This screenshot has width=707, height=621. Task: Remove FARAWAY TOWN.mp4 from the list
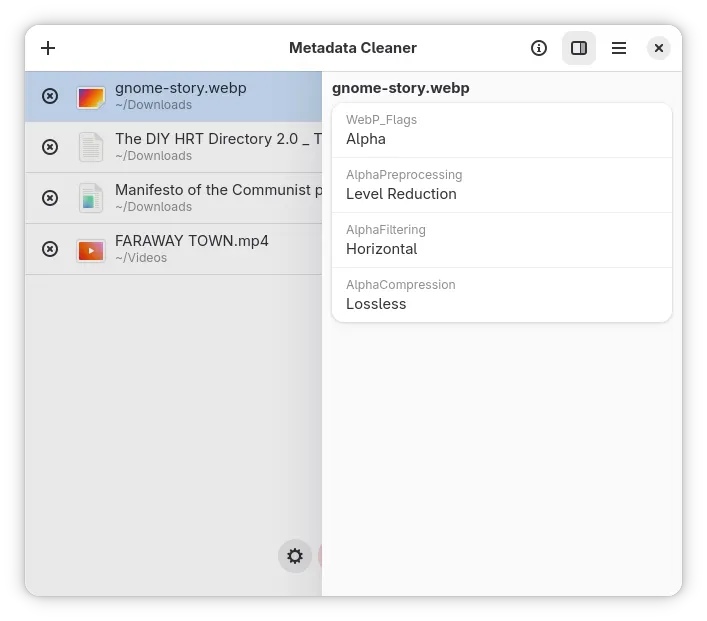pos(50,249)
